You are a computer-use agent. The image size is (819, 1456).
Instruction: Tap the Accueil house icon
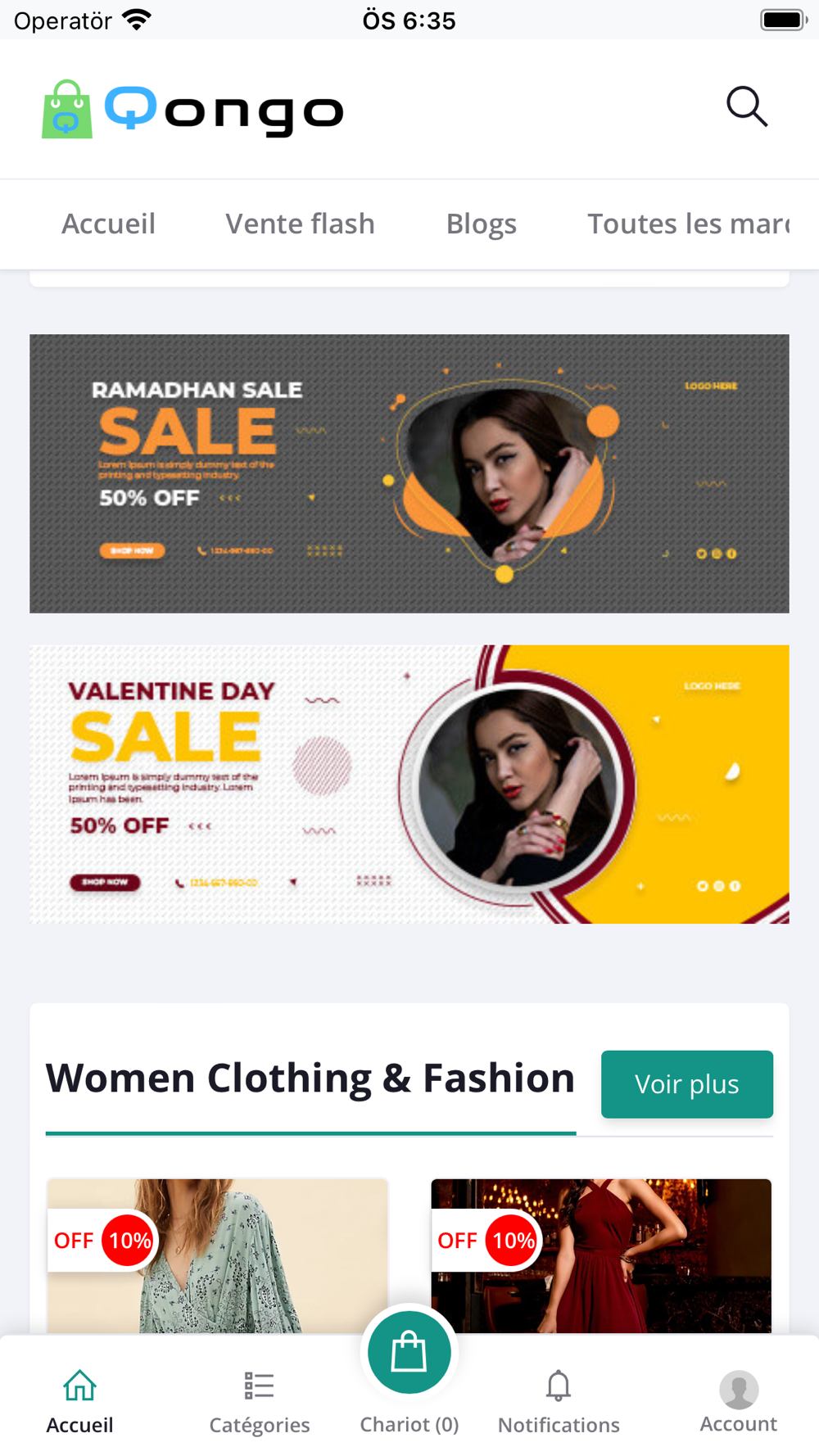point(79,1386)
